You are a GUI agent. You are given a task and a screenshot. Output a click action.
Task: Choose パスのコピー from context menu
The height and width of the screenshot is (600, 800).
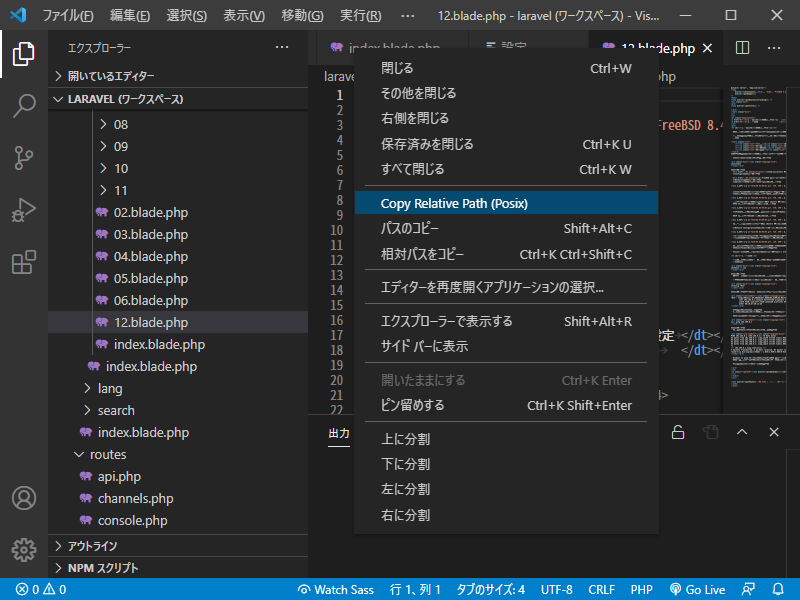click(409, 229)
